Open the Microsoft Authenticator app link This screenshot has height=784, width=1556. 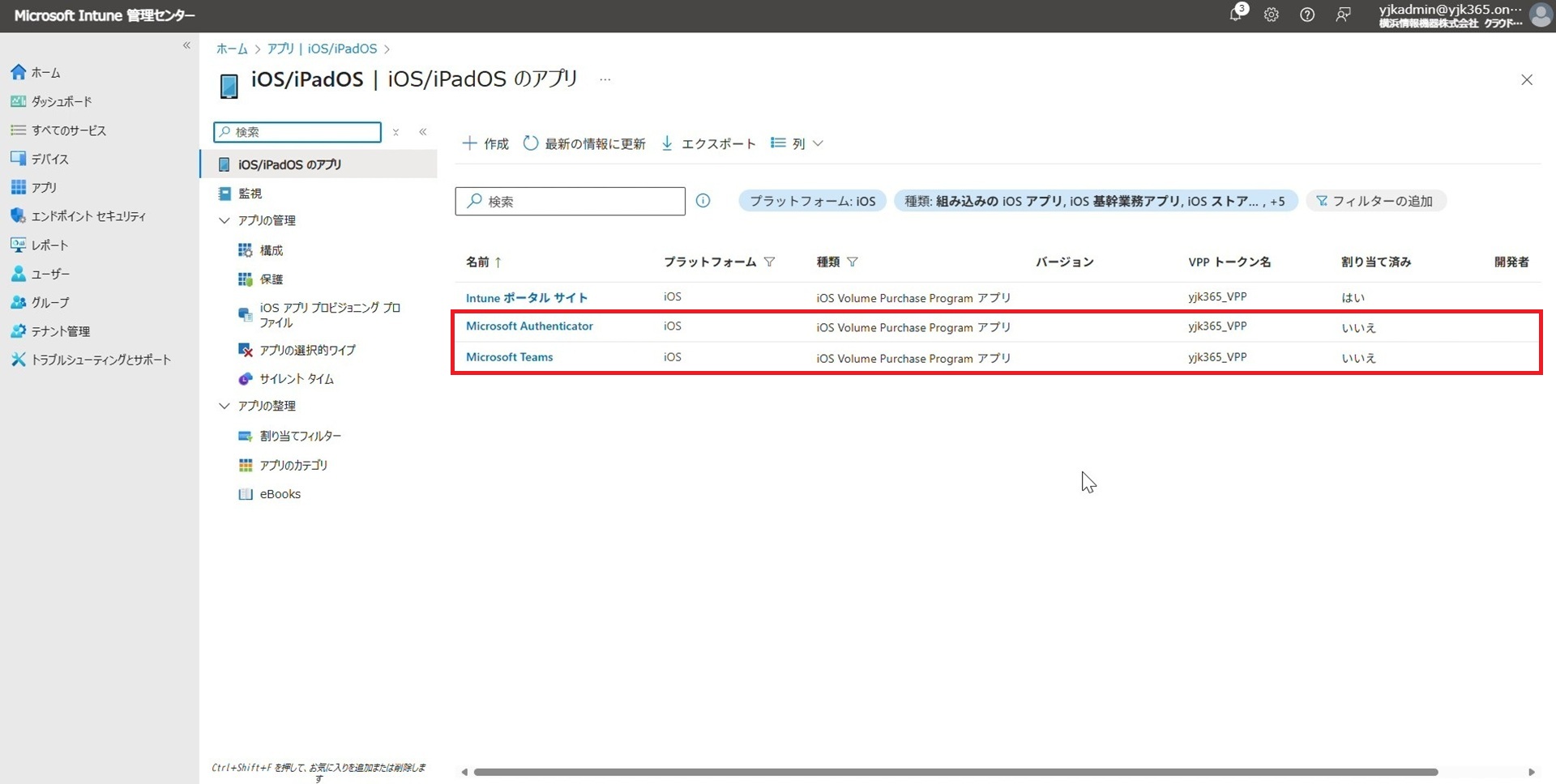pos(529,326)
